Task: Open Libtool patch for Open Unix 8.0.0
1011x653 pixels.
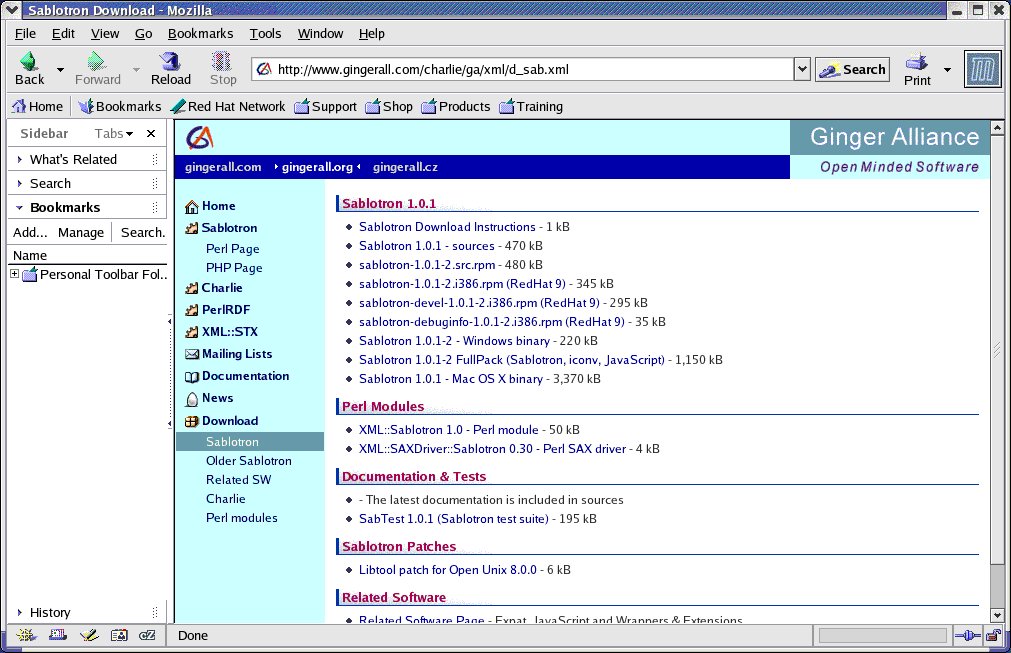Action: coord(447,570)
